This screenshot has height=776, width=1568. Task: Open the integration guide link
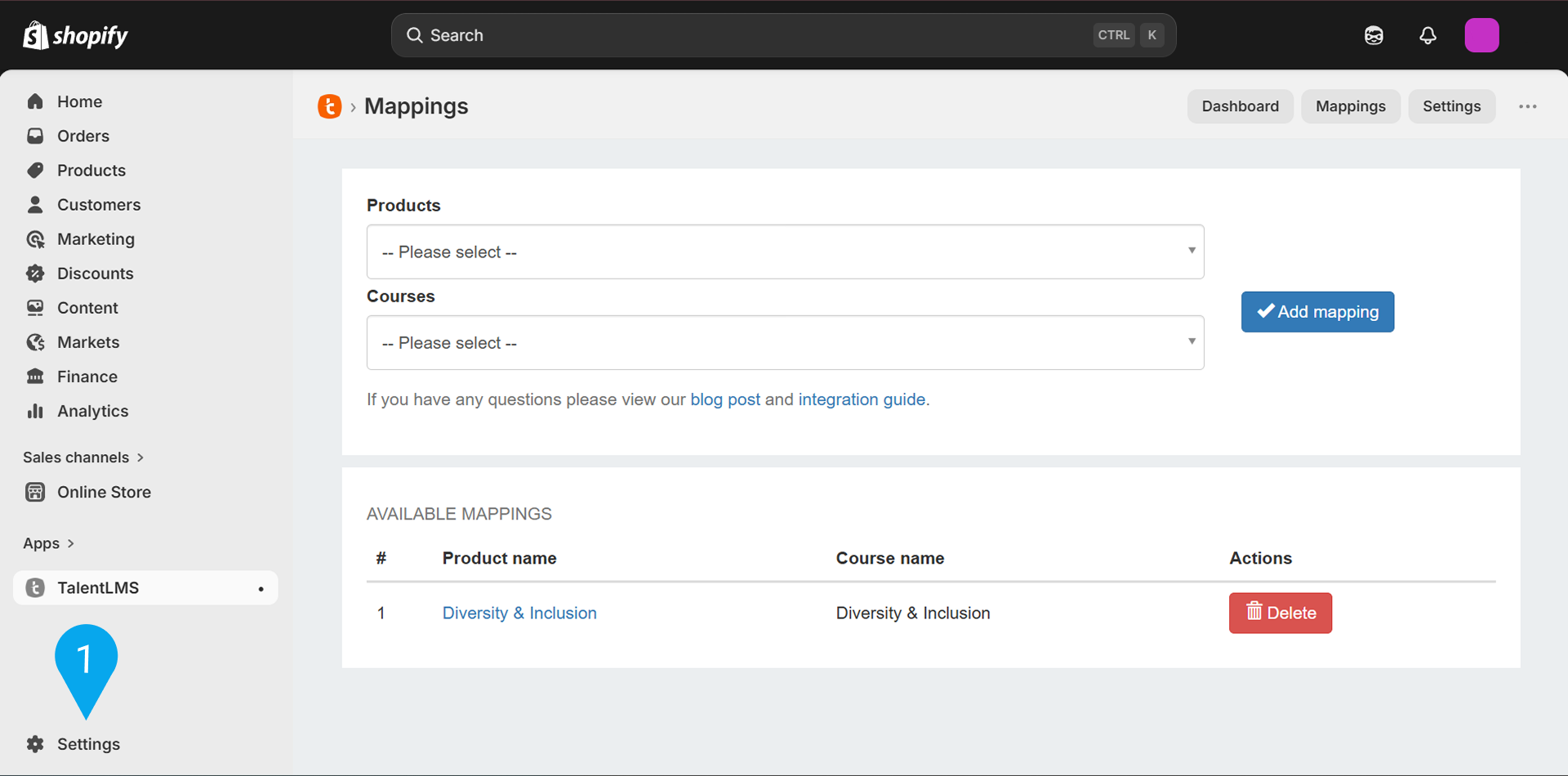point(862,399)
